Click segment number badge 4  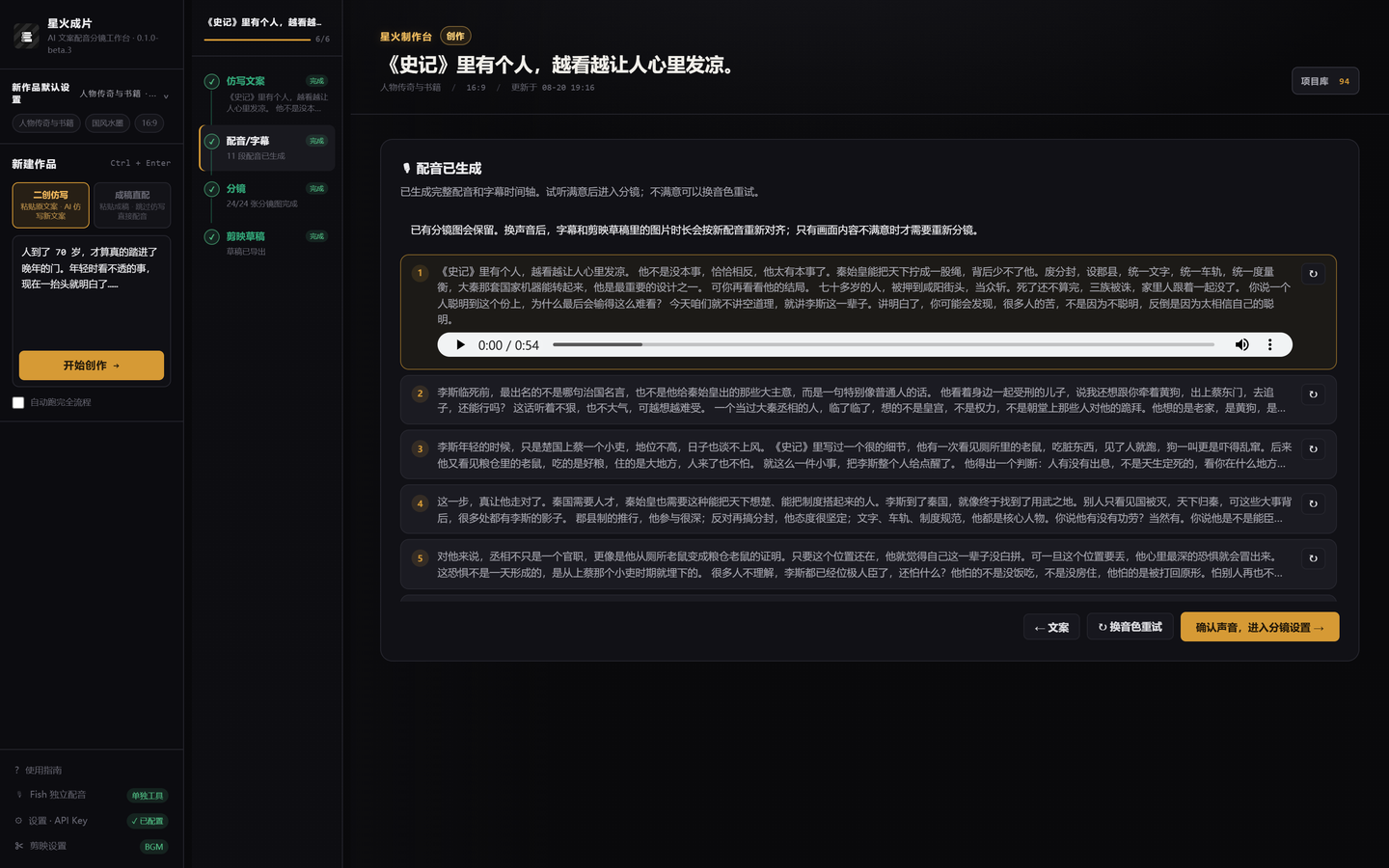(x=420, y=503)
